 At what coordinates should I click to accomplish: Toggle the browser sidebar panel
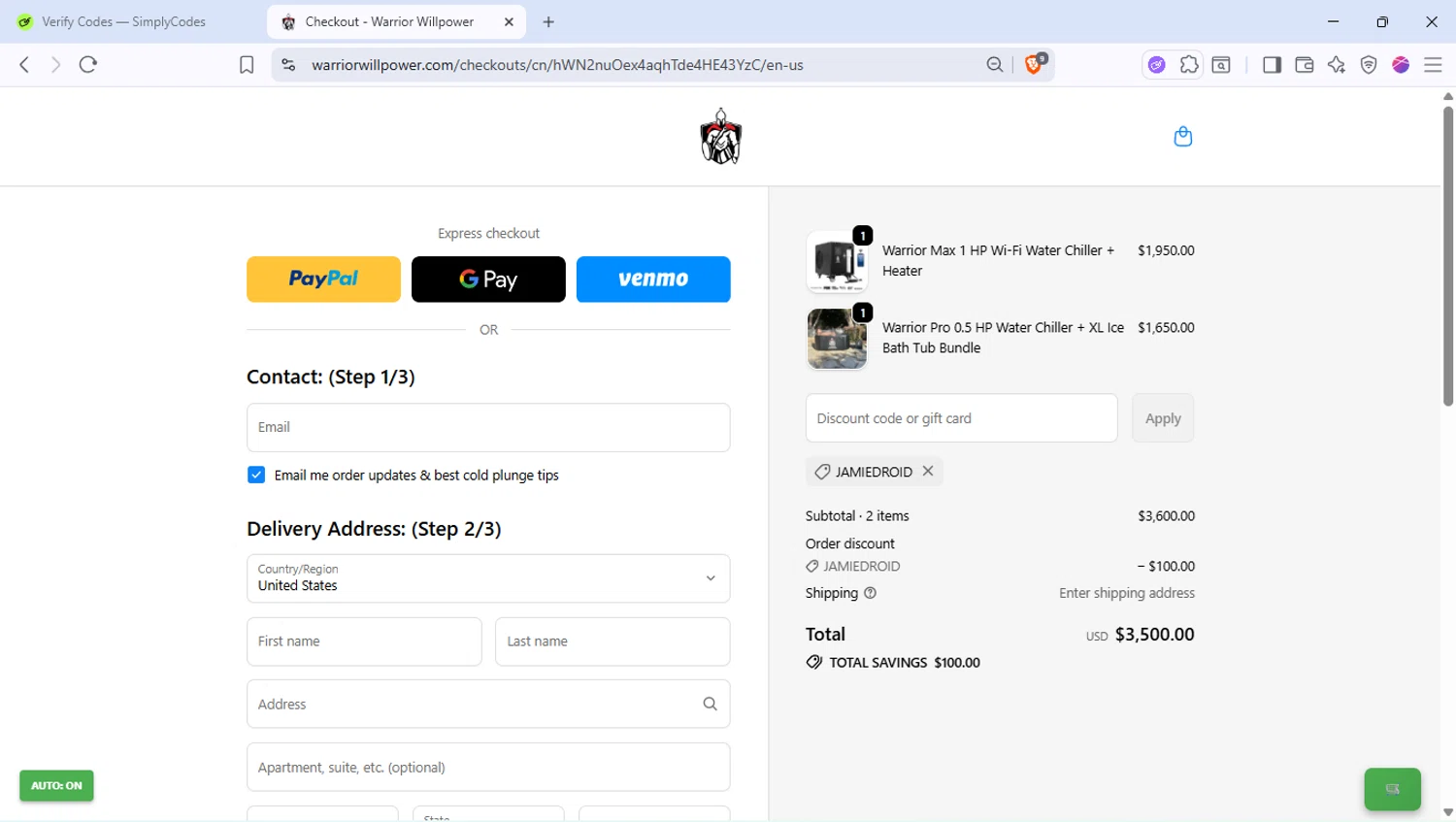click(x=1272, y=65)
